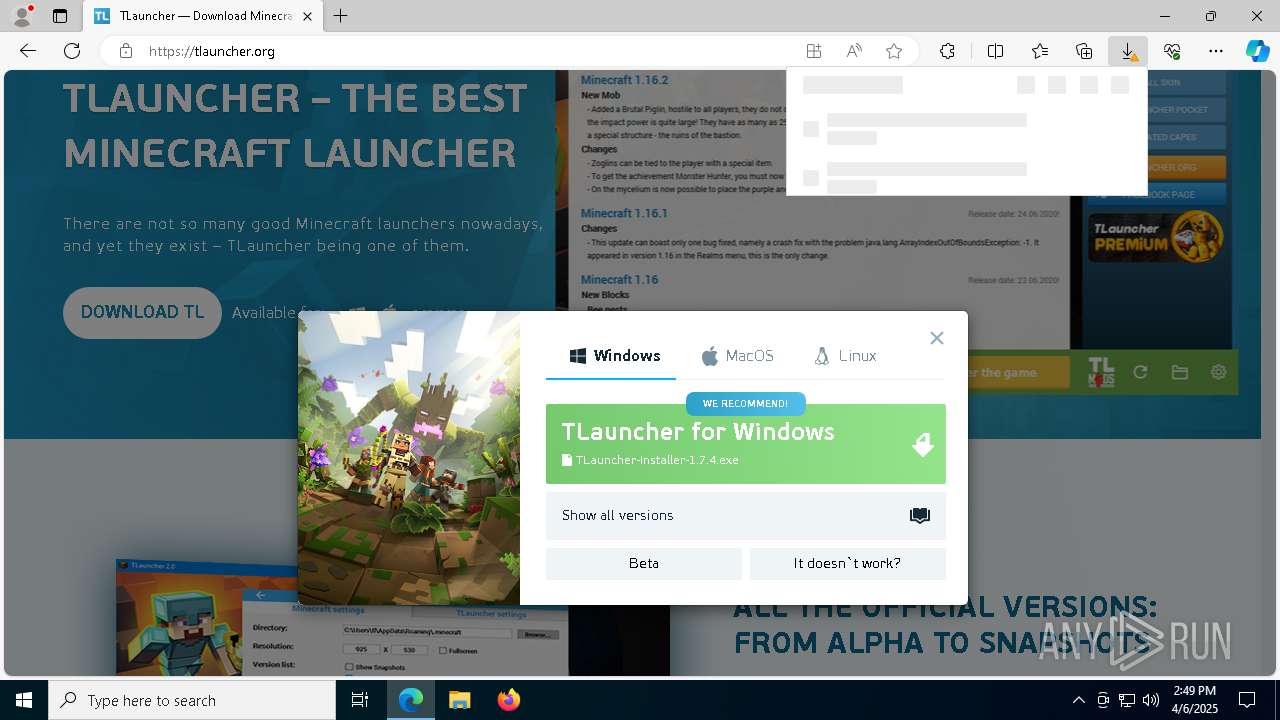Open Edge Settings and more menu
The image size is (1280, 720).
[x=1216, y=51]
